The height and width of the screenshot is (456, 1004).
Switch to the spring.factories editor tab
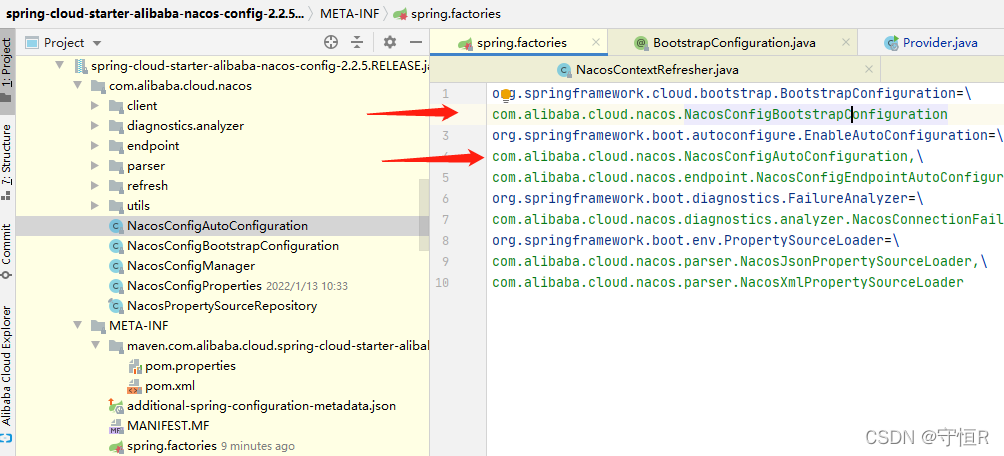(x=520, y=43)
